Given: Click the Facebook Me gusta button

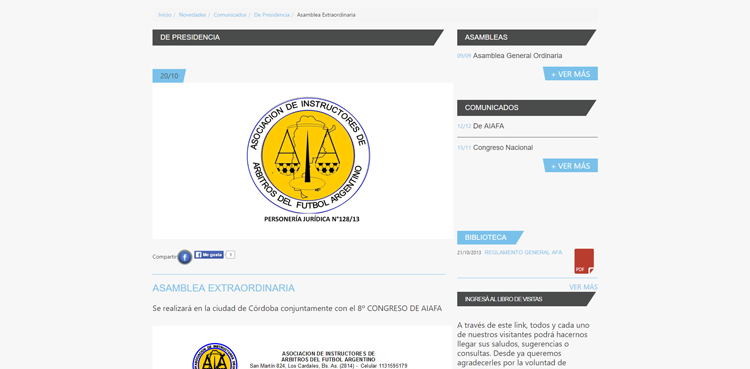Looking at the screenshot, I should tap(209, 255).
